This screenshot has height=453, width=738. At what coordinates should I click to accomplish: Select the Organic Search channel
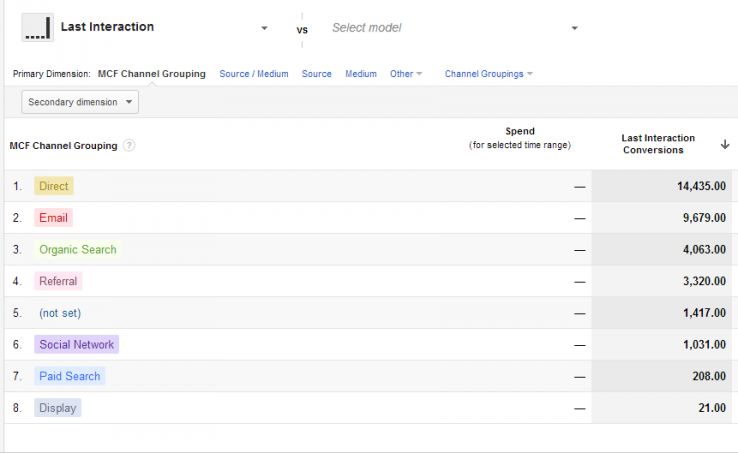coord(77,250)
